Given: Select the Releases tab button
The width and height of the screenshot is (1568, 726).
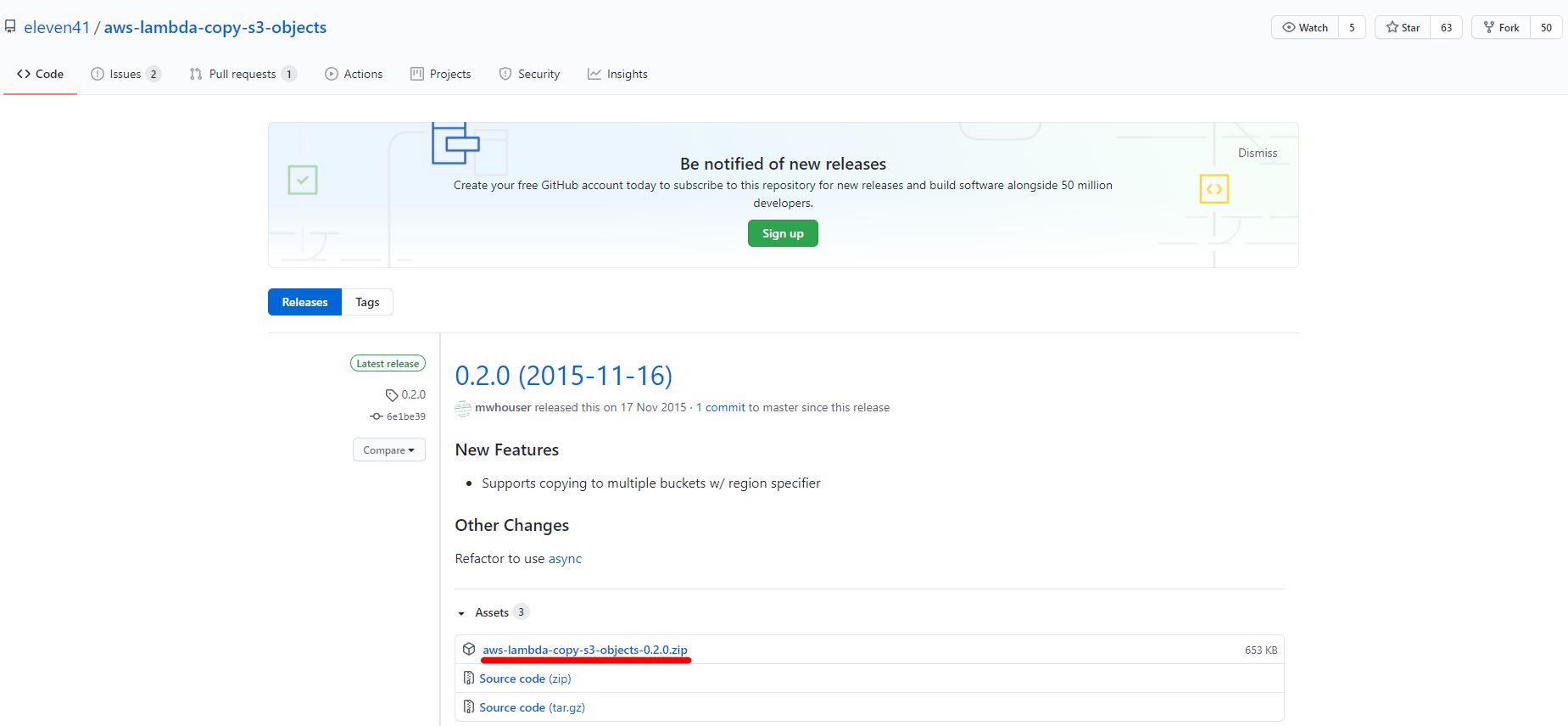Looking at the screenshot, I should pyautogui.click(x=304, y=302).
